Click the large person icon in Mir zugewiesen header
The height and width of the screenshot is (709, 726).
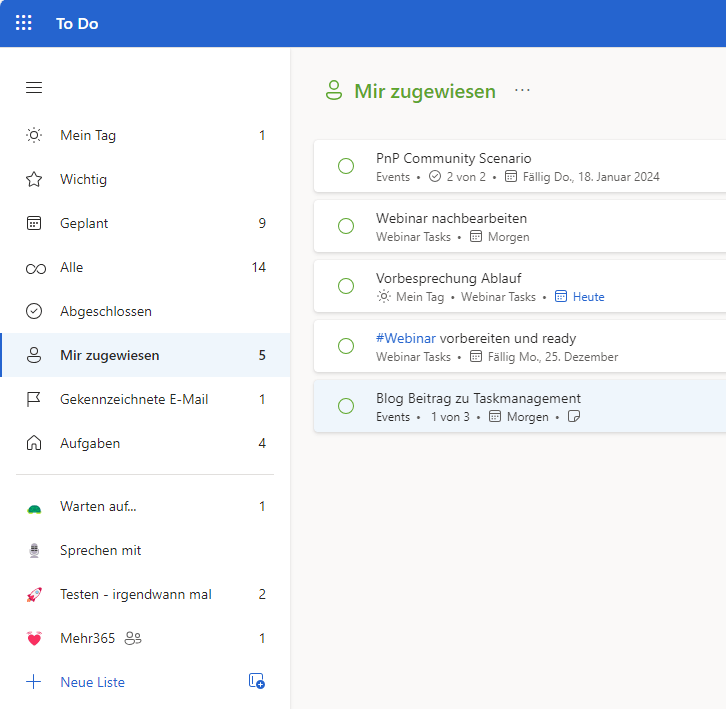coord(334,90)
